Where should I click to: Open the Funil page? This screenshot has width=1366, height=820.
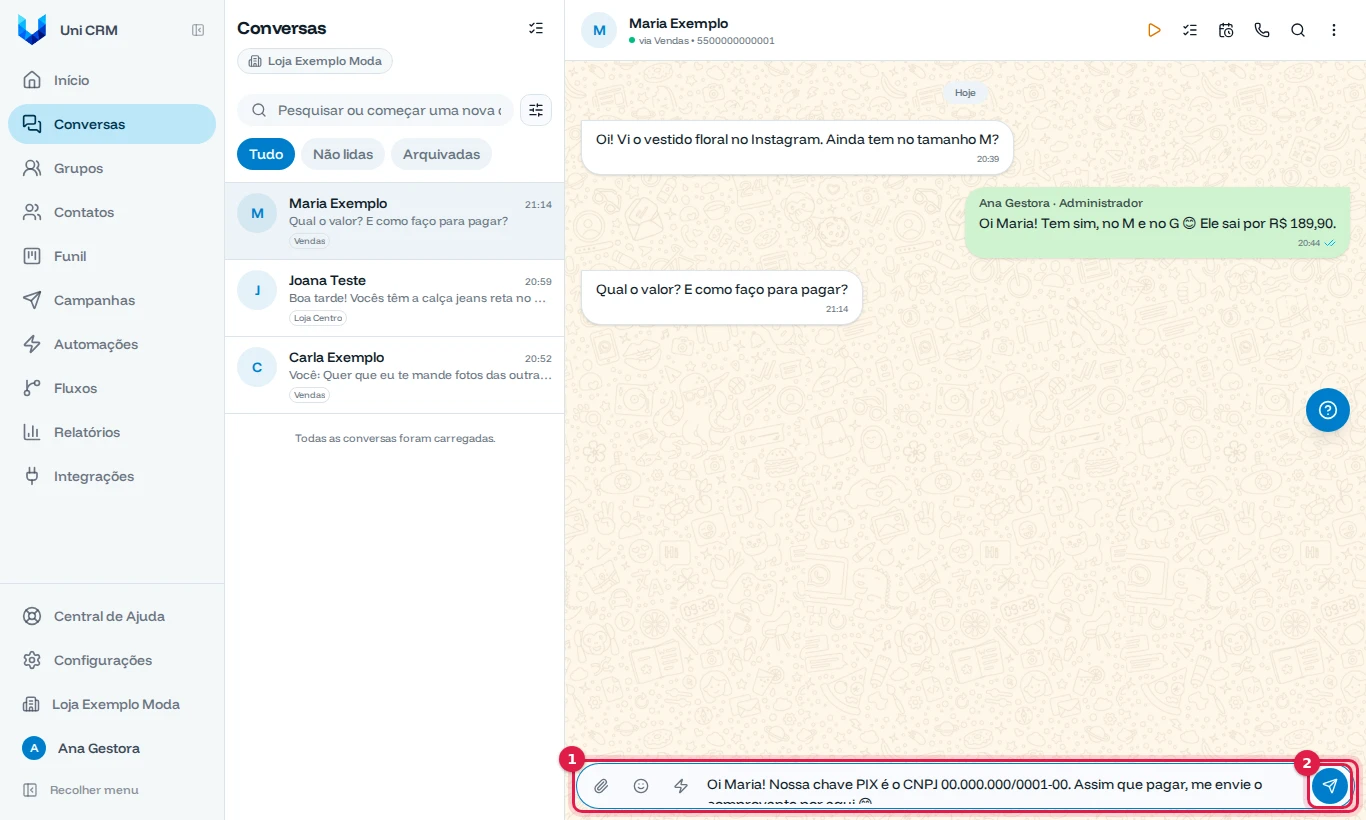click(112, 256)
